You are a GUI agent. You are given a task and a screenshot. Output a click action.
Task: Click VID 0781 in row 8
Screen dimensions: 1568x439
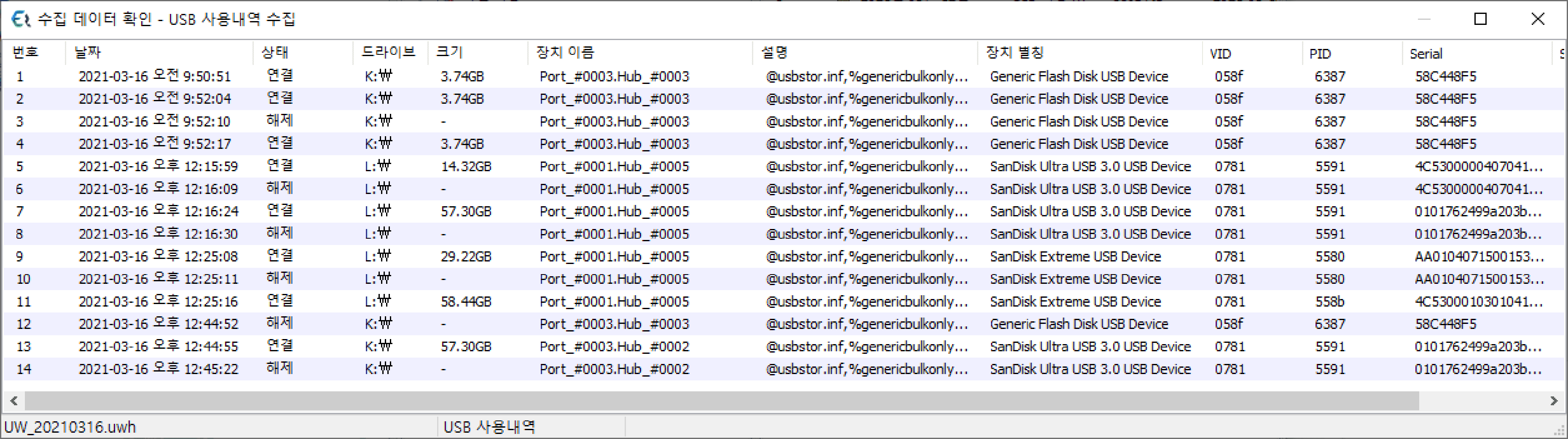(1230, 234)
